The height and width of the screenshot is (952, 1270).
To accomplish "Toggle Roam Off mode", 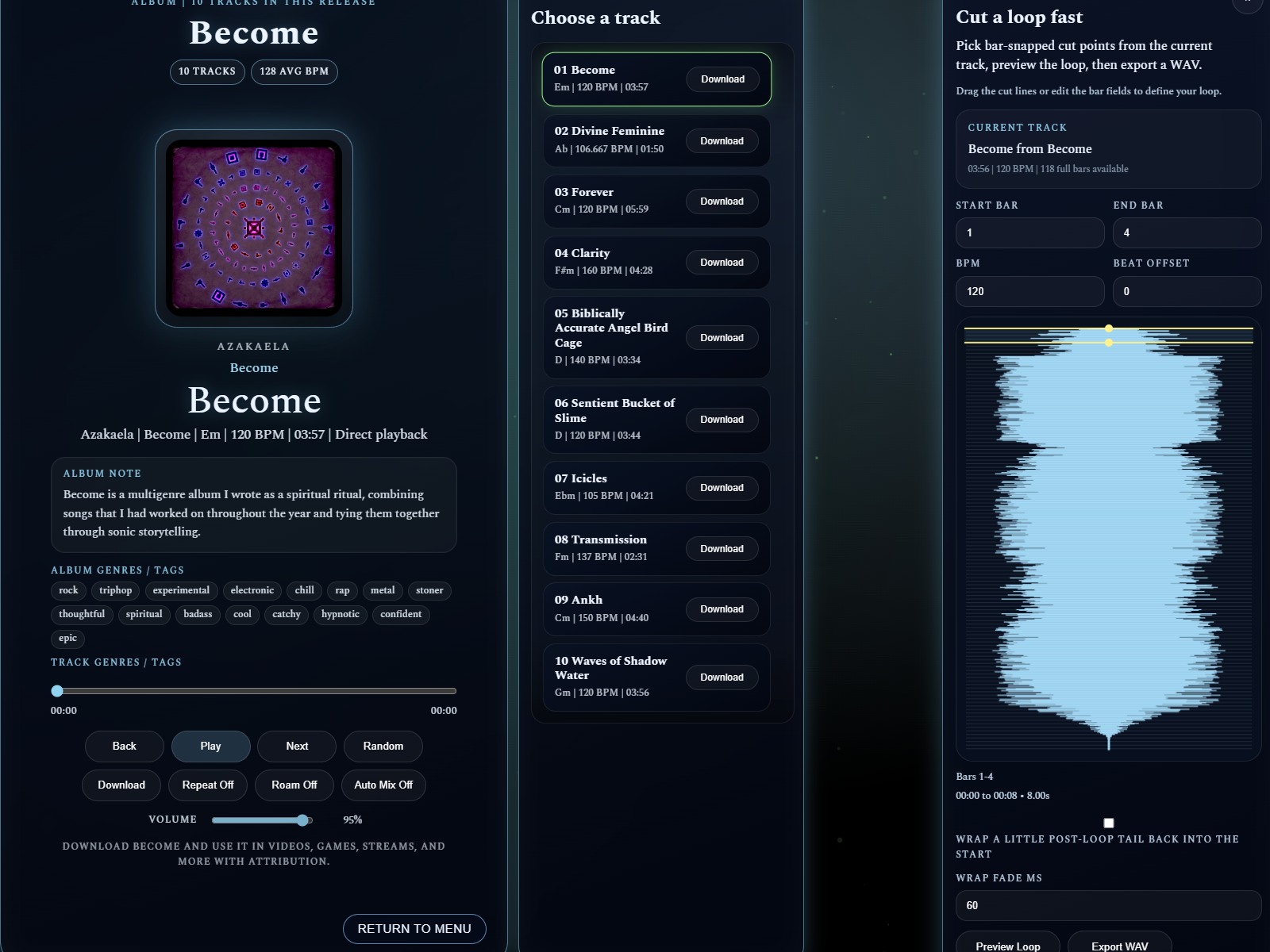I will point(294,785).
